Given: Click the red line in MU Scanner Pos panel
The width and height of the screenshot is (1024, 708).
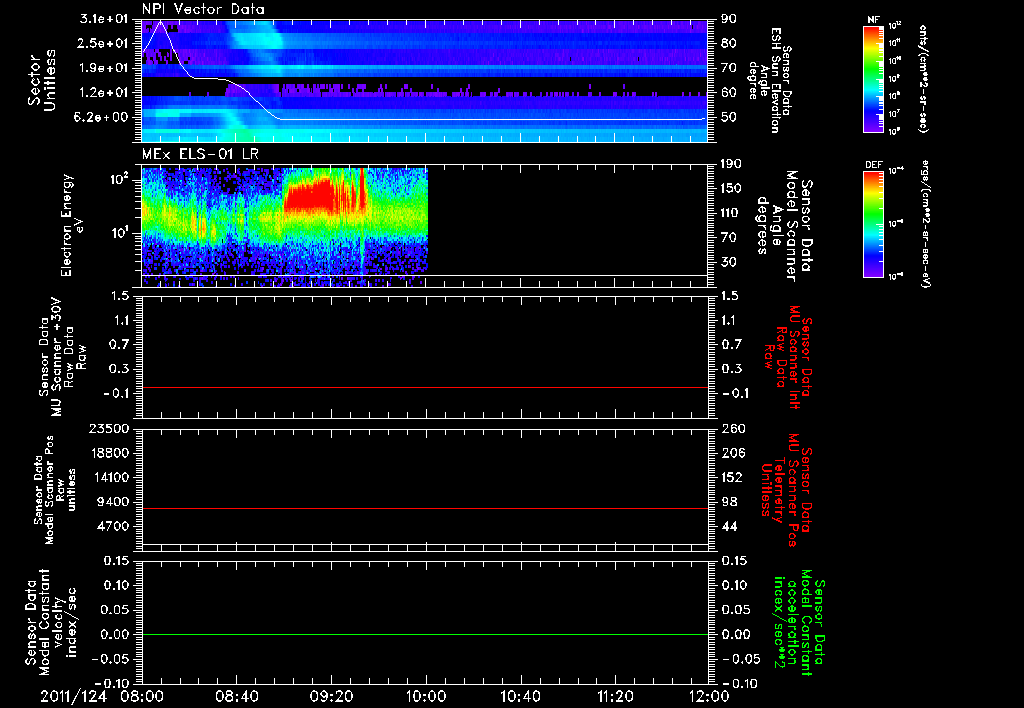Looking at the screenshot, I should [x=425, y=508].
